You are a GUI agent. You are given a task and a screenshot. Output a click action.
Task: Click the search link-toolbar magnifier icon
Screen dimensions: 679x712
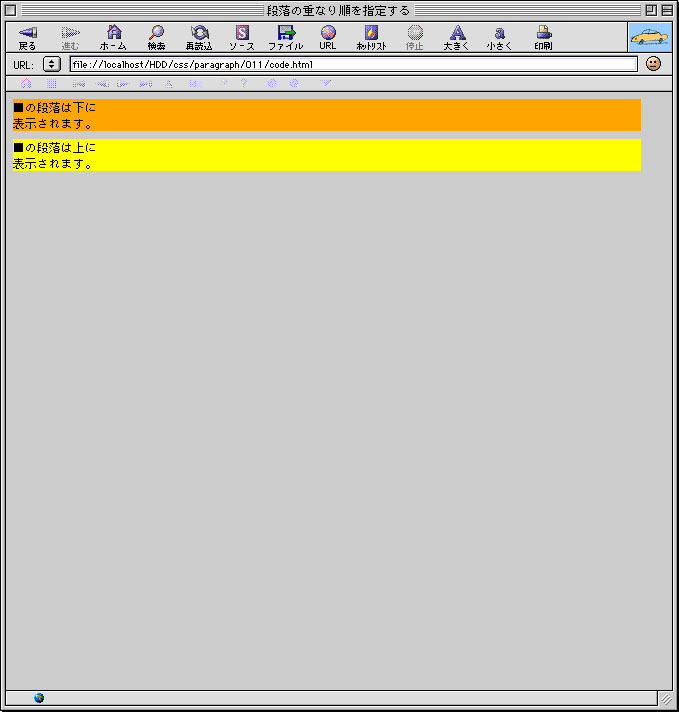[x=223, y=83]
